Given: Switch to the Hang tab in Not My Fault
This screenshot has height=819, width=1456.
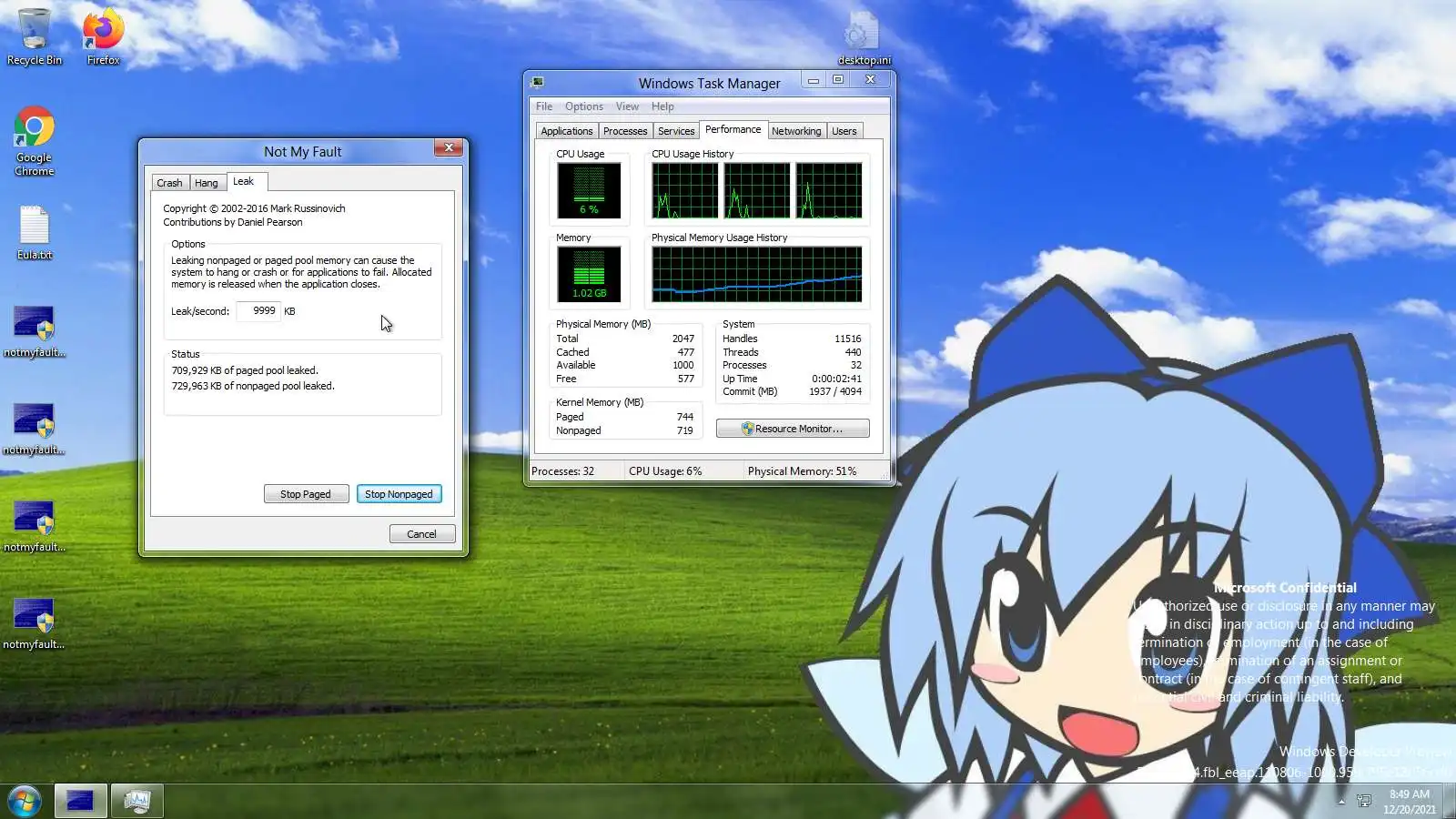Looking at the screenshot, I should coord(207,183).
